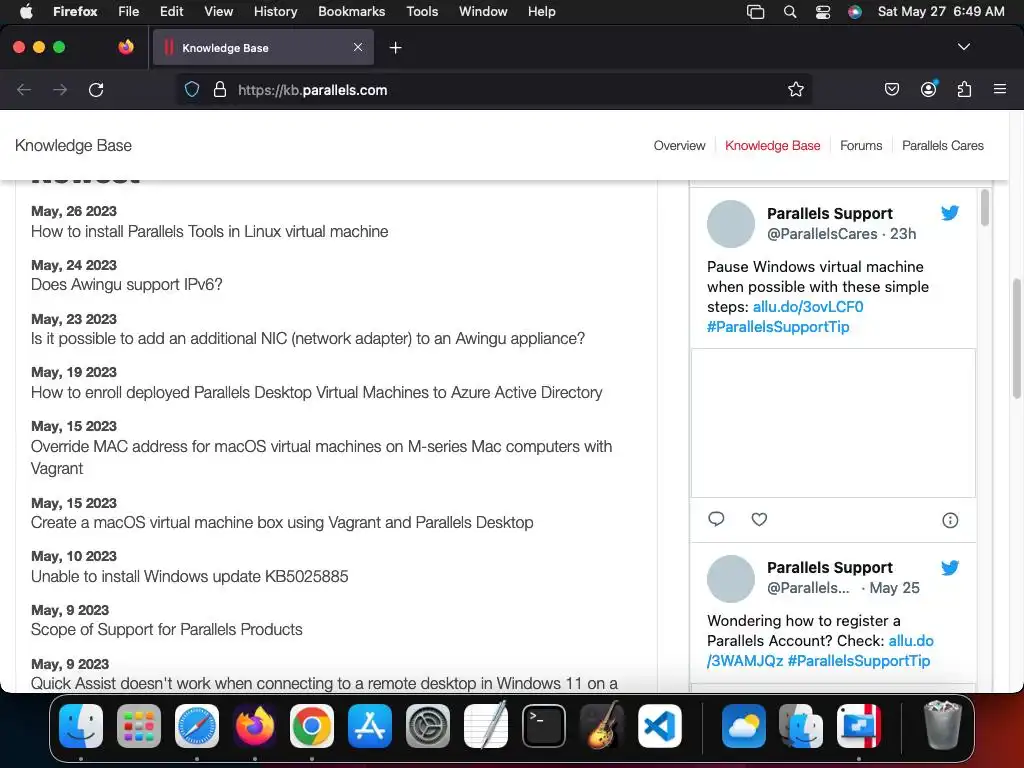The image size is (1024, 768).
Task: Open the allu.do/3ovLCF0 link
Action: click(808, 307)
